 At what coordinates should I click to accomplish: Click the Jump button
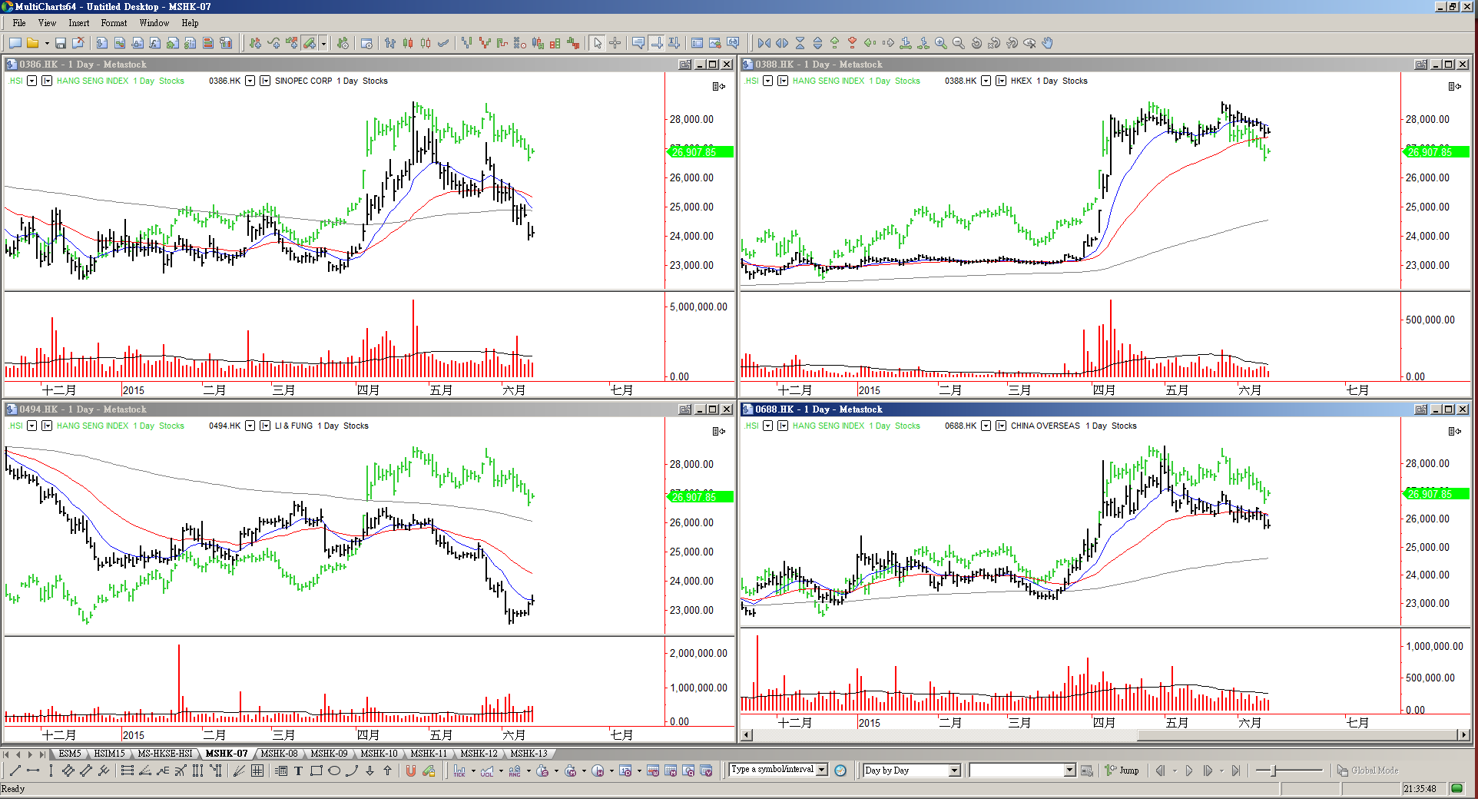(x=1122, y=771)
